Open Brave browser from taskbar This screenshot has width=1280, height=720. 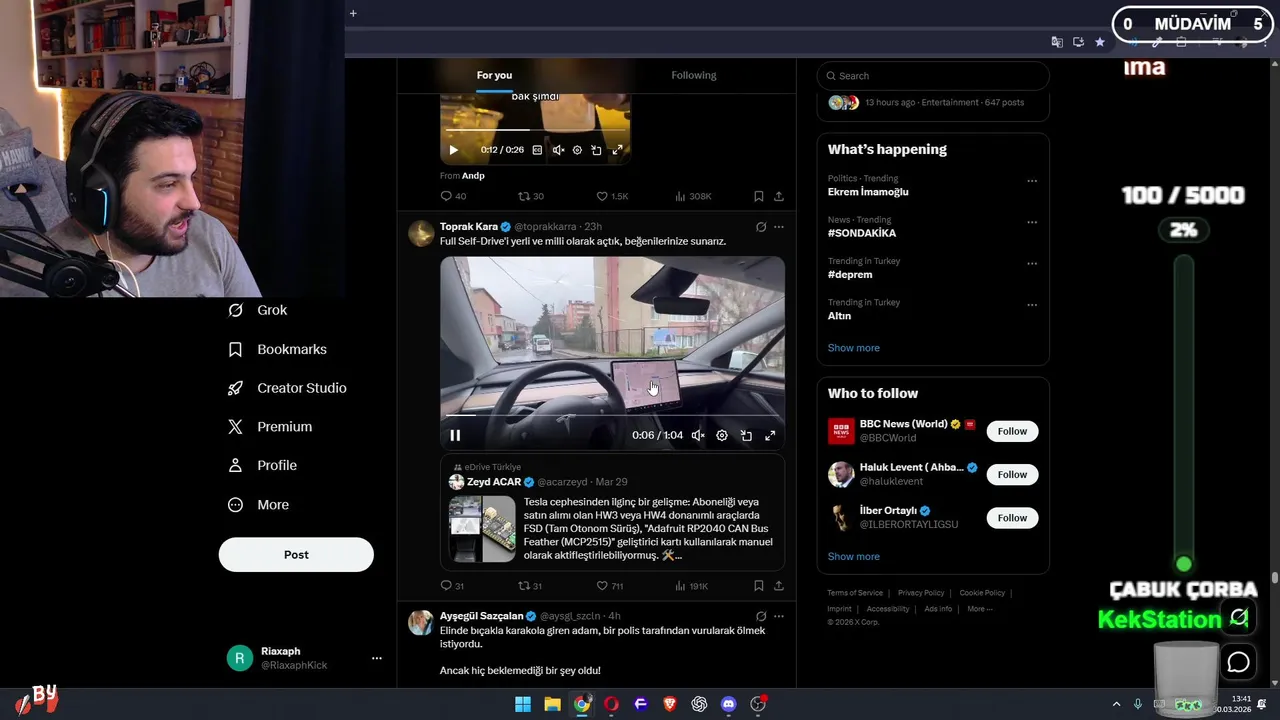click(670, 704)
